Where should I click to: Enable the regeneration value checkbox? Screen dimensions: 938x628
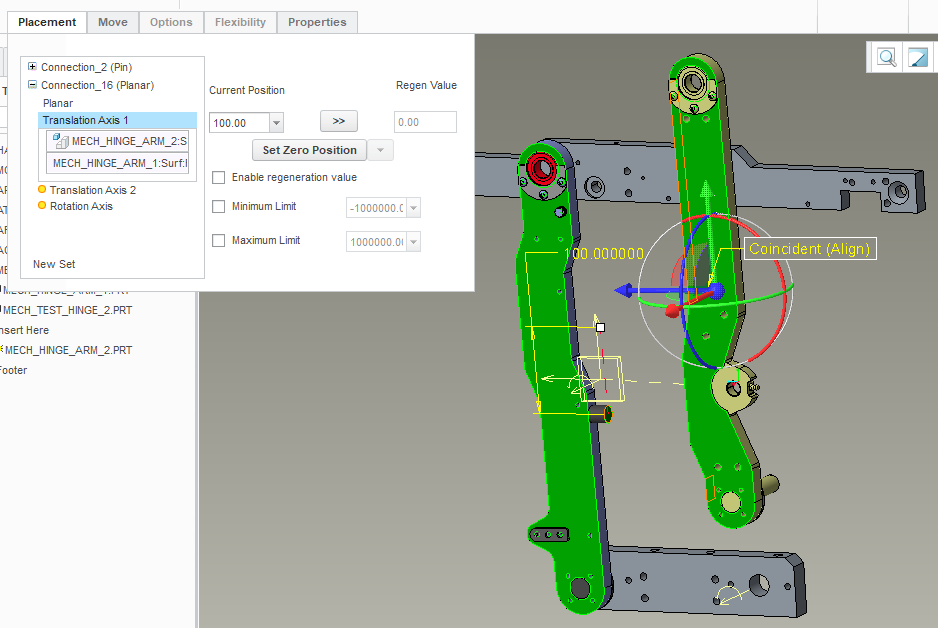219,178
